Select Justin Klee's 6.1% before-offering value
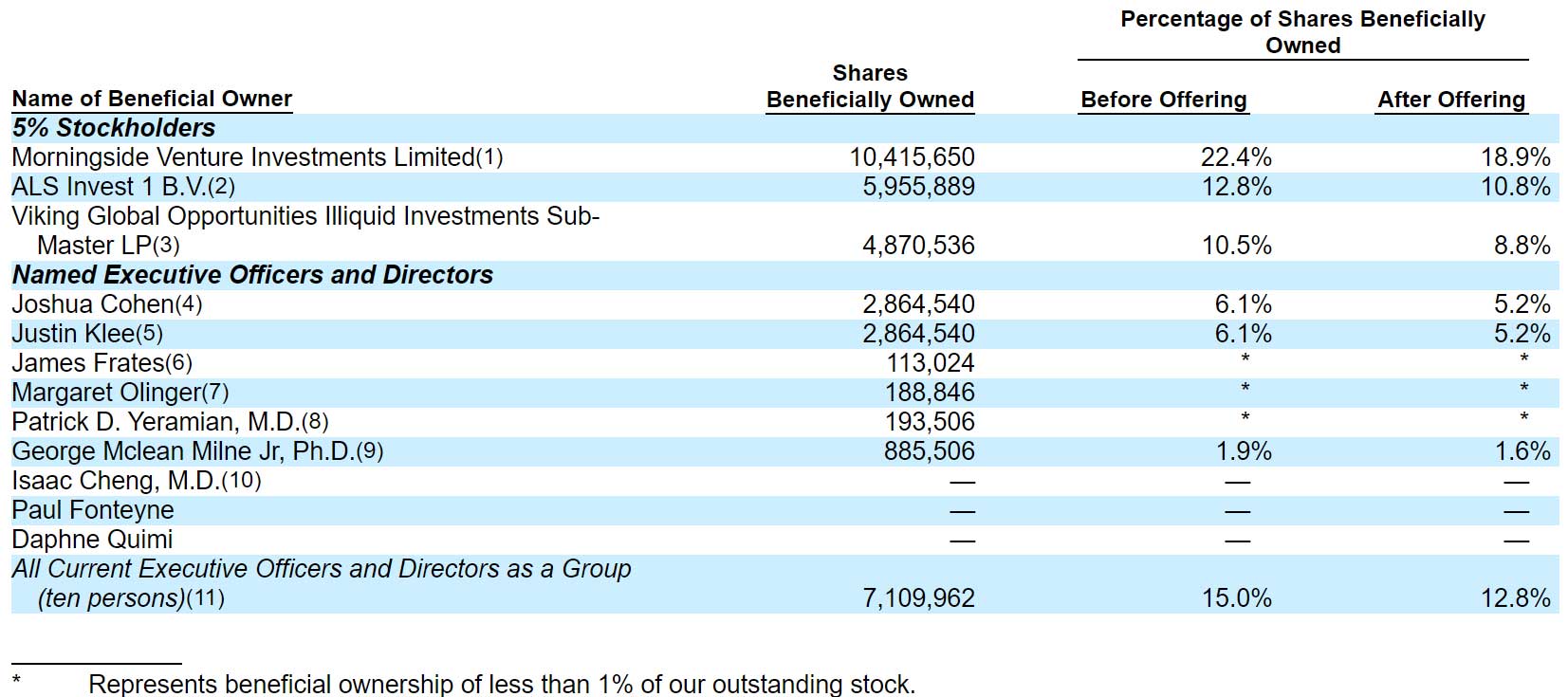 click(1243, 334)
